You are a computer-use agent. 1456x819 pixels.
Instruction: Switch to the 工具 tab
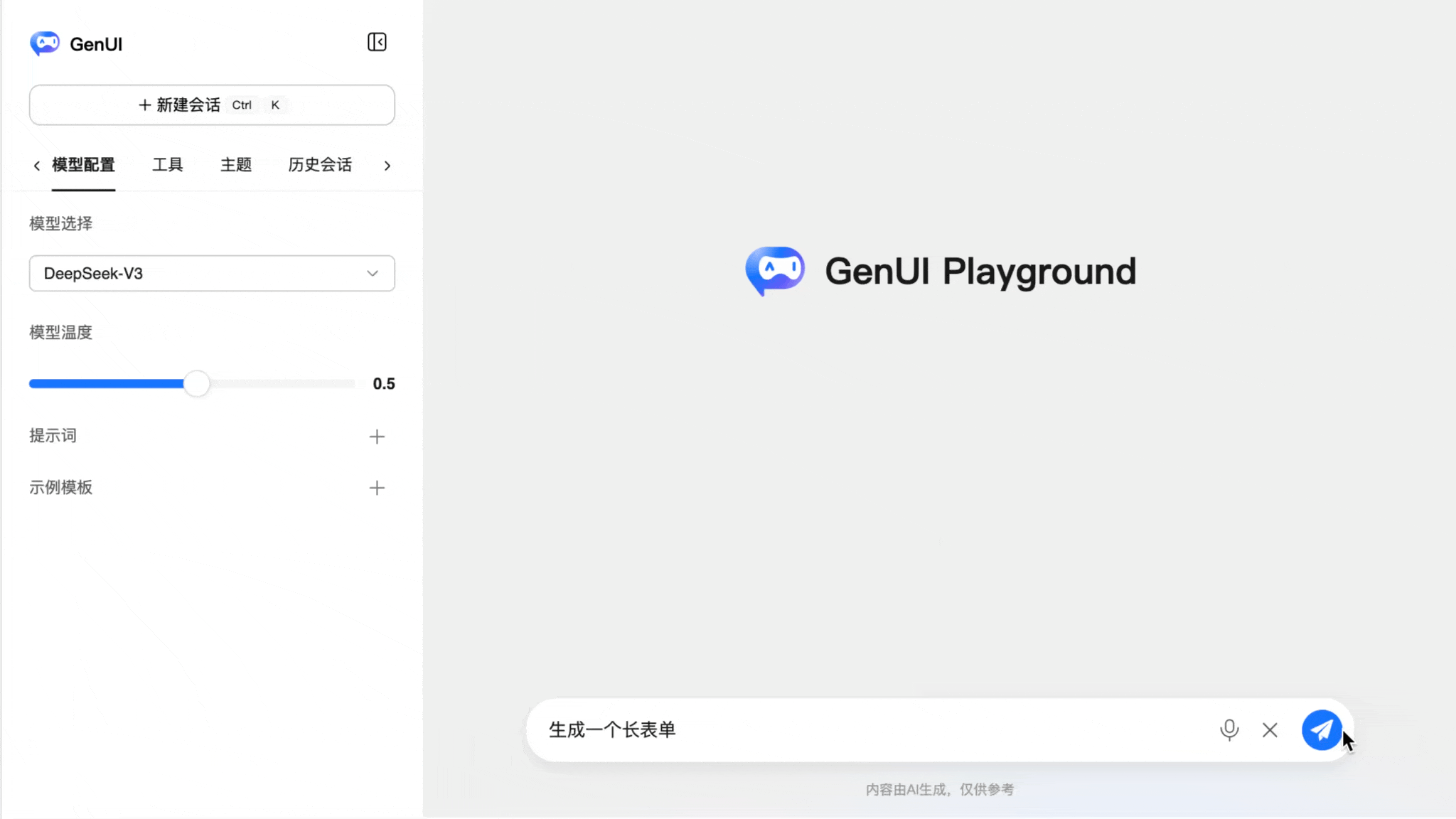(168, 164)
